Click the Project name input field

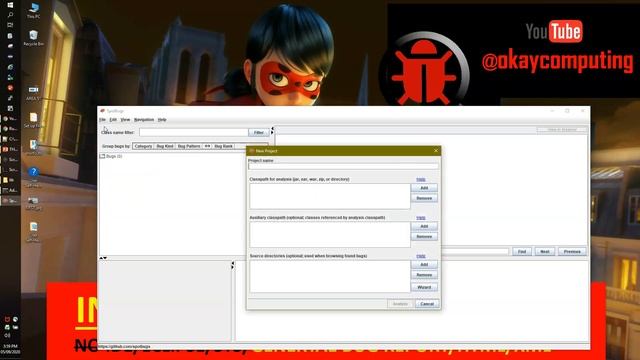coord(343,166)
